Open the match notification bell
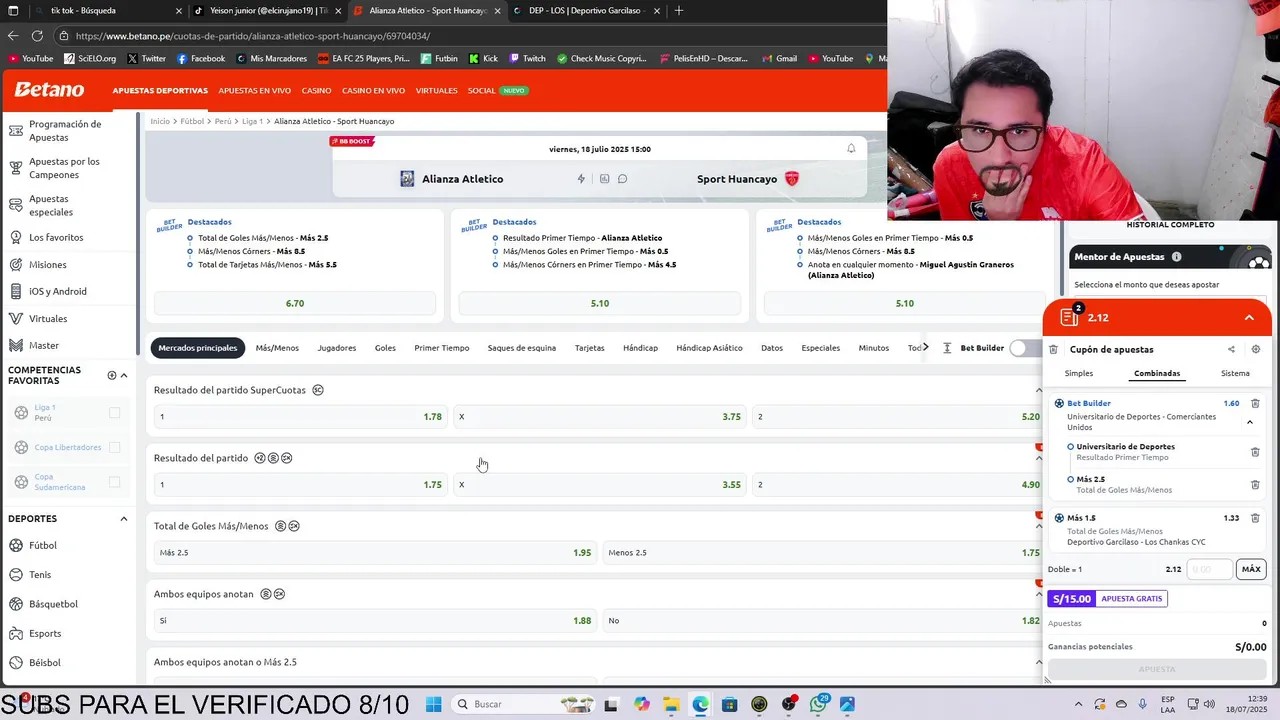 click(851, 148)
